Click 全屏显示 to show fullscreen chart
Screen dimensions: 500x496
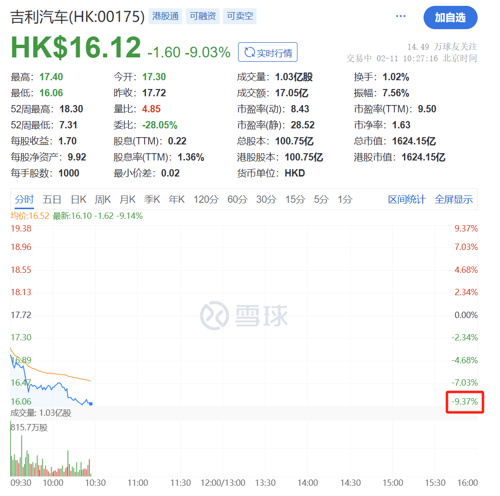(x=454, y=199)
